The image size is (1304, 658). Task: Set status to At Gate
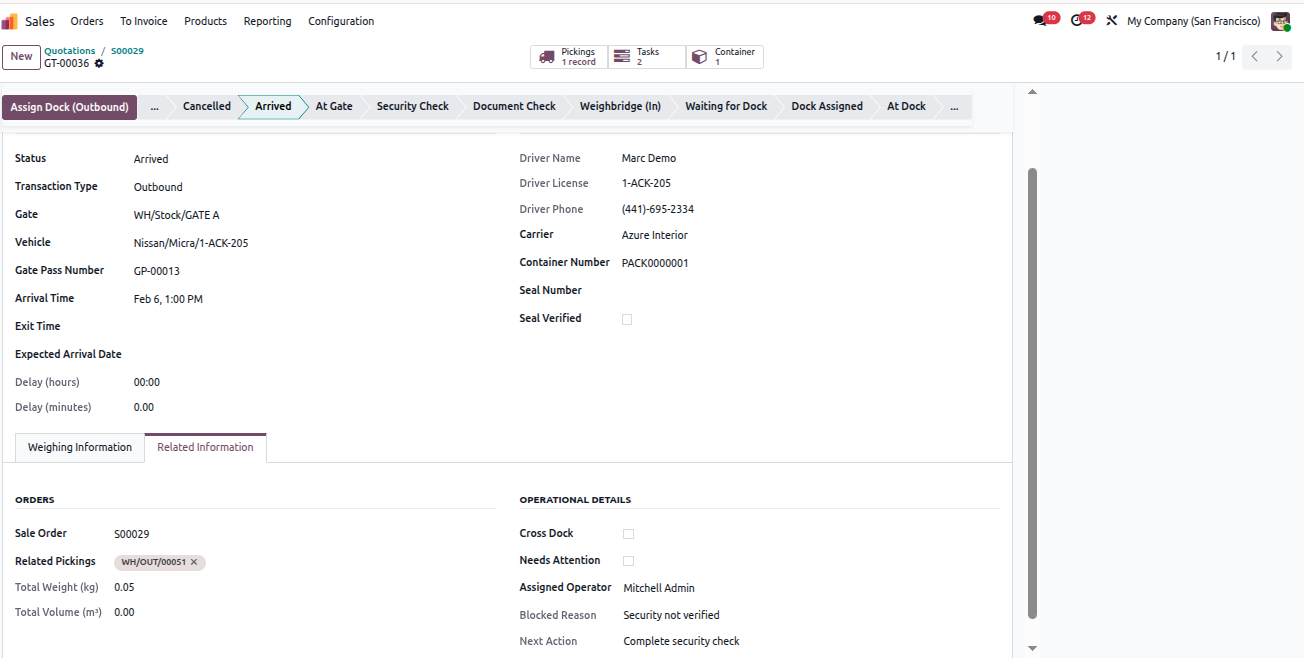click(x=334, y=106)
